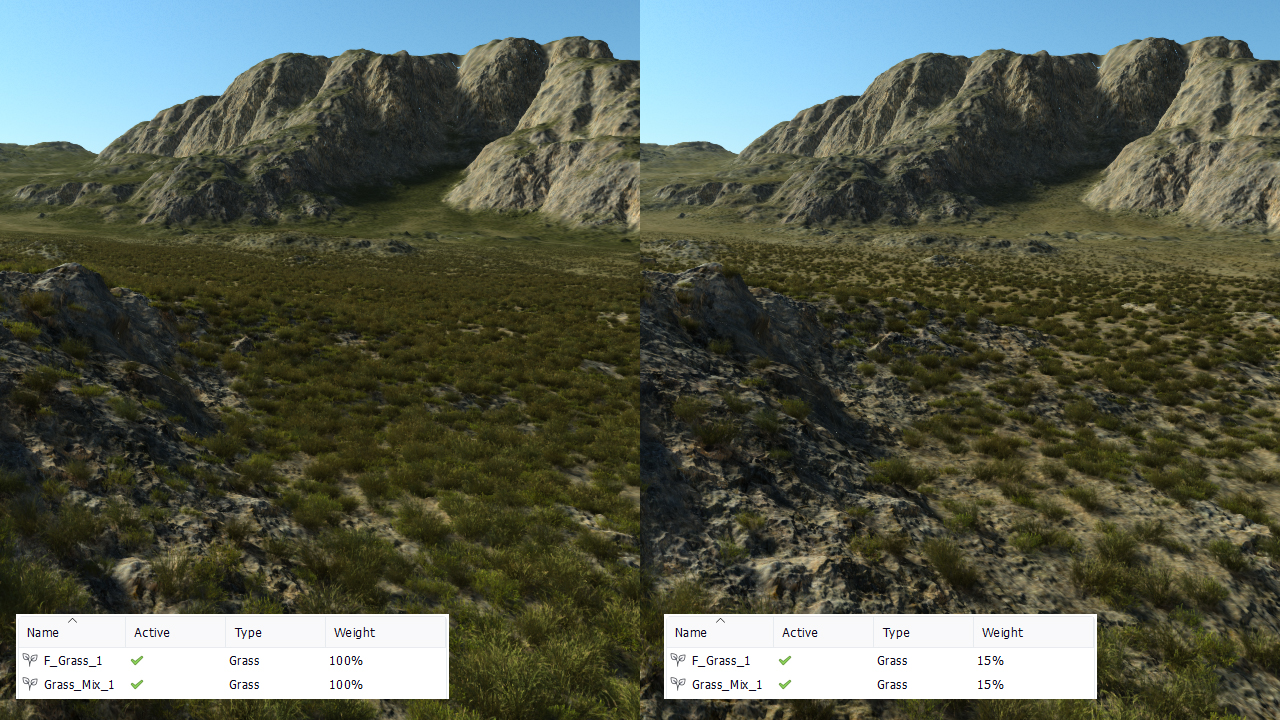Click the Name column header in the 100% list
The image size is (1280, 720).
[43, 632]
